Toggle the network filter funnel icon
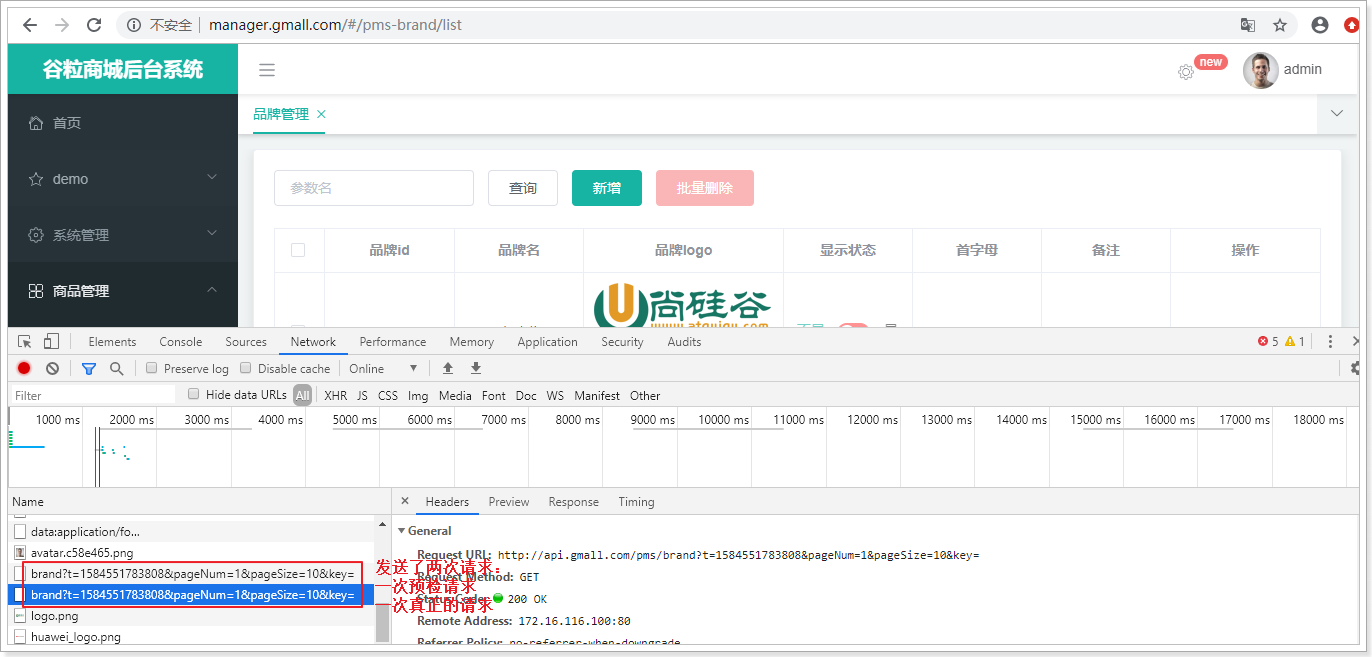 (89, 369)
